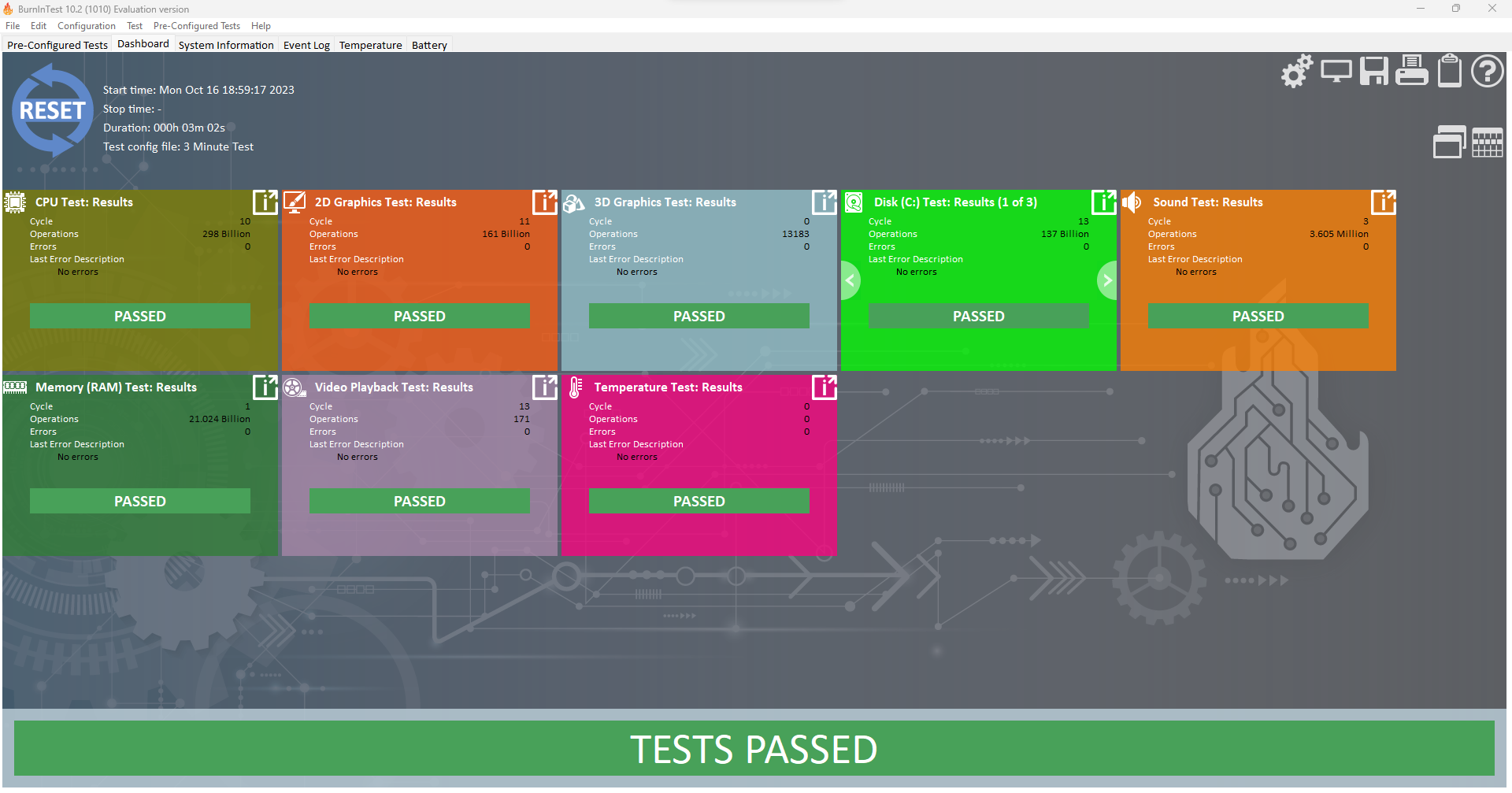The image size is (1512, 793).
Task: Click Test config file: 3 Minute Test
Action: point(178,146)
